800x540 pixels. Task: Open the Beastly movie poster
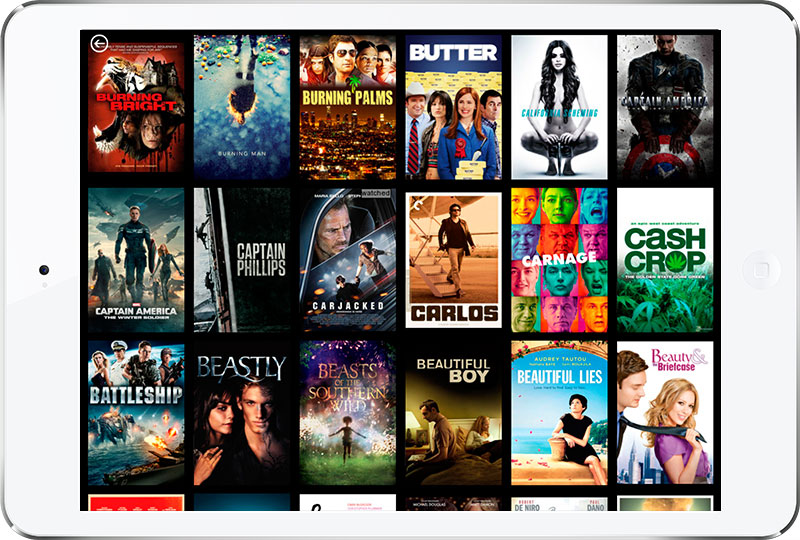click(242, 413)
